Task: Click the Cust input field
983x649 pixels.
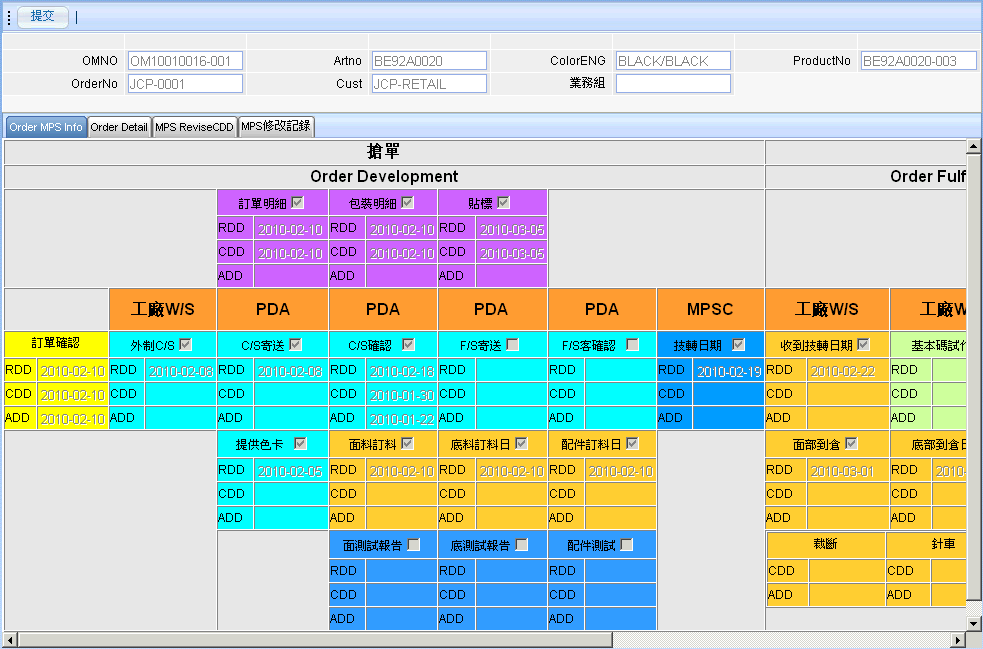Action: [429, 84]
